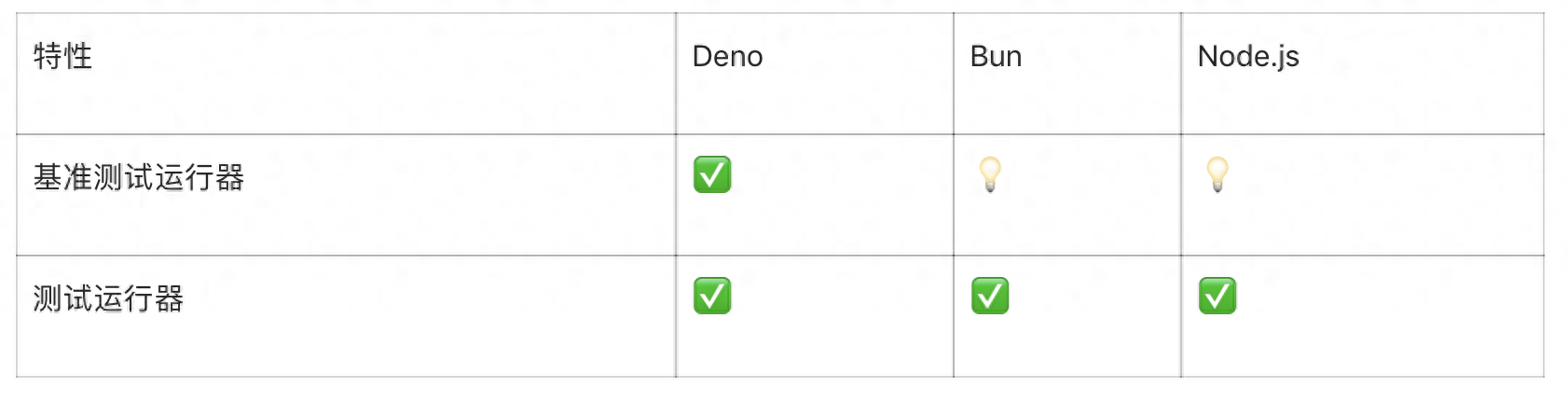Click Node.js light bulb icon for 基准测试运行器
Viewport: 1568px width, 401px height.
(1217, 174)
